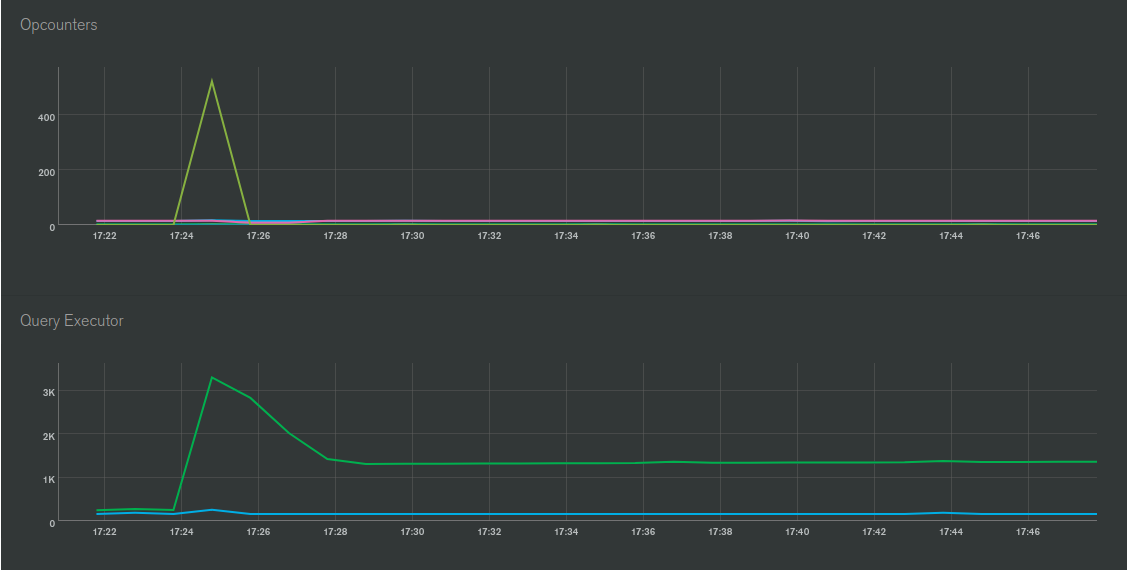The image size is (1128, 570).
Task: Click the 17:28 time label in Opcounters
Action: pos(335,236)
